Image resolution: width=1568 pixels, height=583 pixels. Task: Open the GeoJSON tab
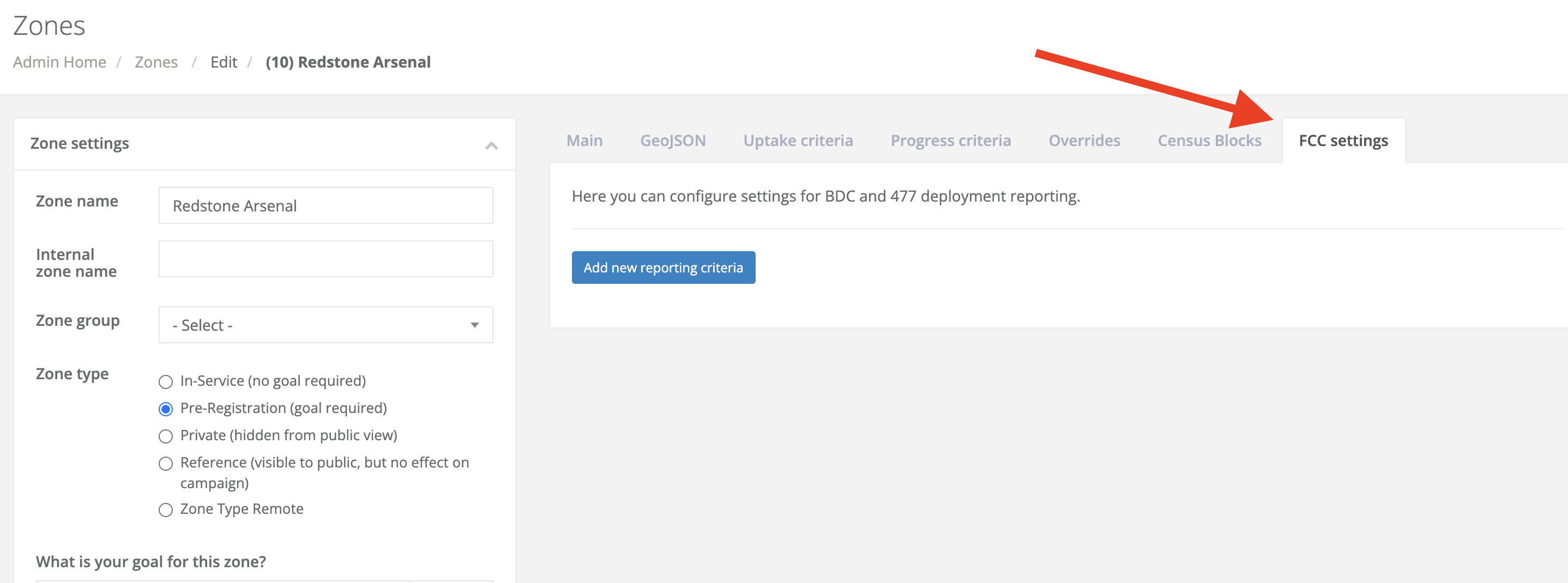[673, 140]
